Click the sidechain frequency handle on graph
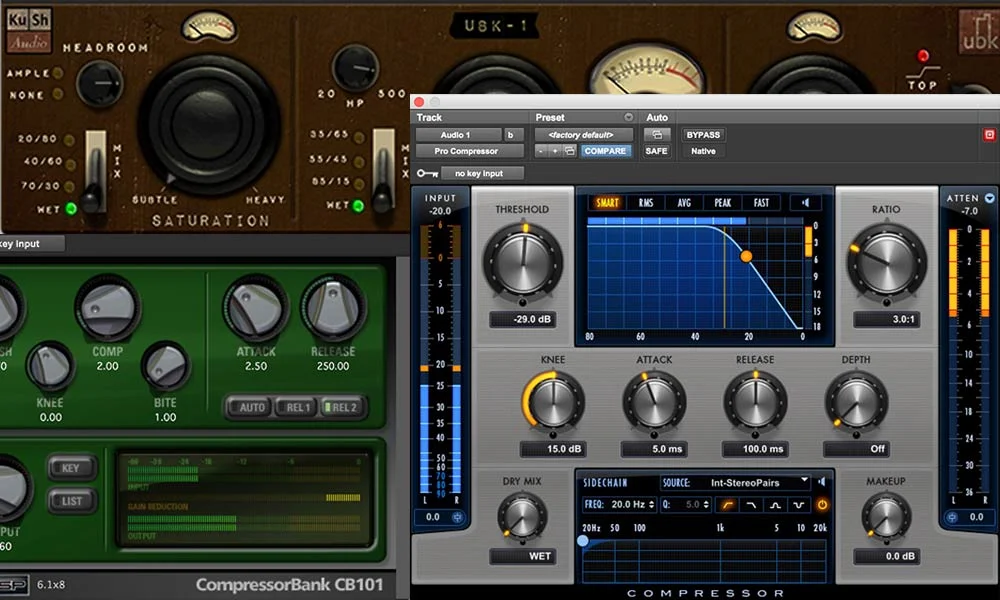This screenshot has height=600, width=1000. (x=583, y=541)
